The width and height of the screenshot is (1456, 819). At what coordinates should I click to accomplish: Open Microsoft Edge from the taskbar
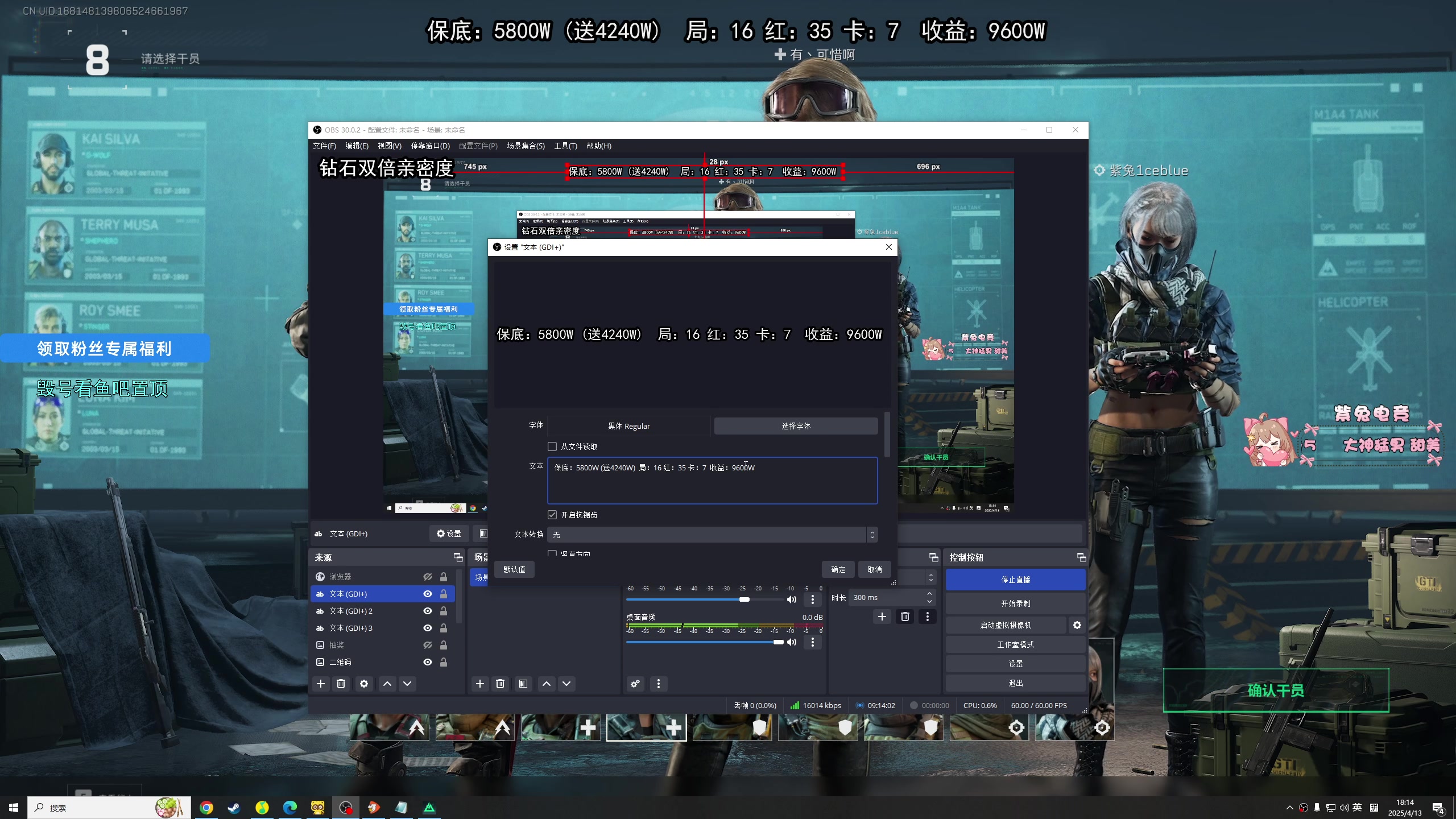[x=290, y=808]
